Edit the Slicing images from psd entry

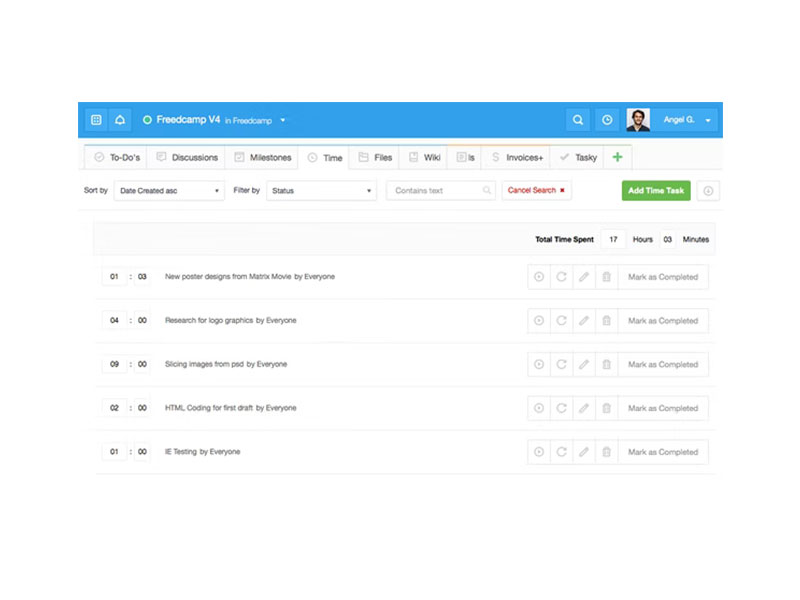click(x=584, y=365)
